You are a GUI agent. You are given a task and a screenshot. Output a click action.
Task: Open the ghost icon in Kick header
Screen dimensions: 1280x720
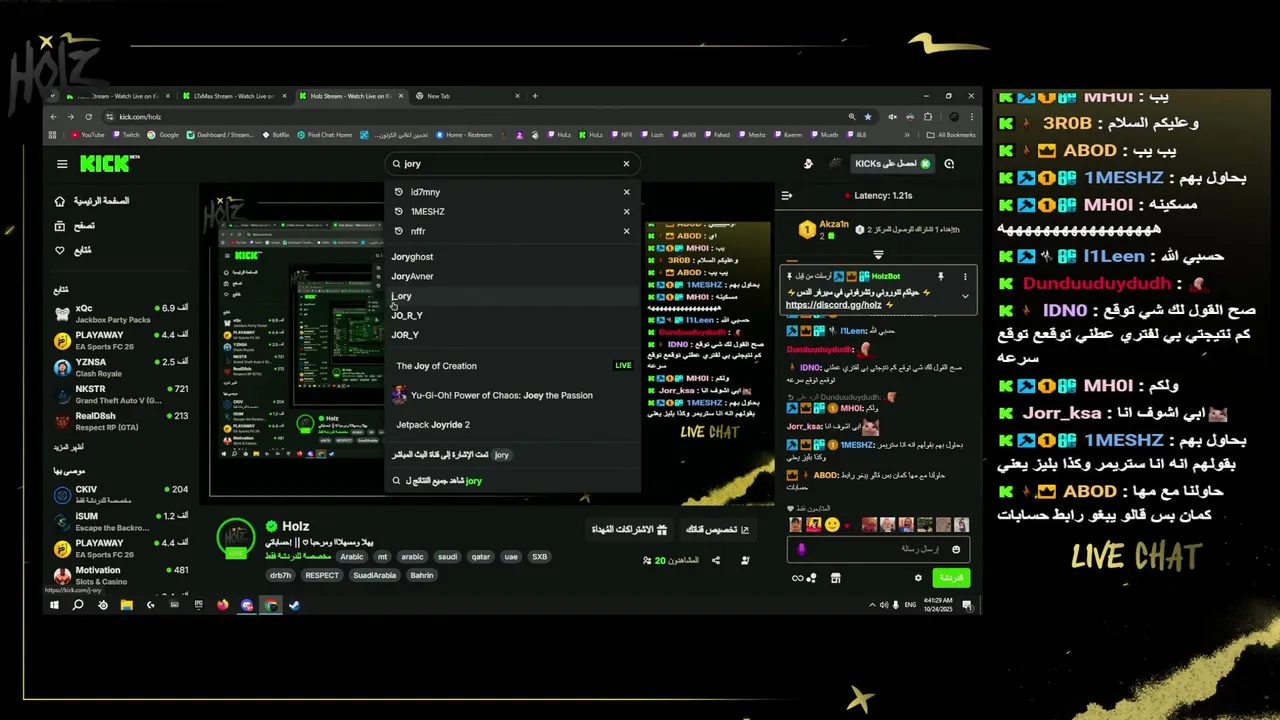point(808,164)
